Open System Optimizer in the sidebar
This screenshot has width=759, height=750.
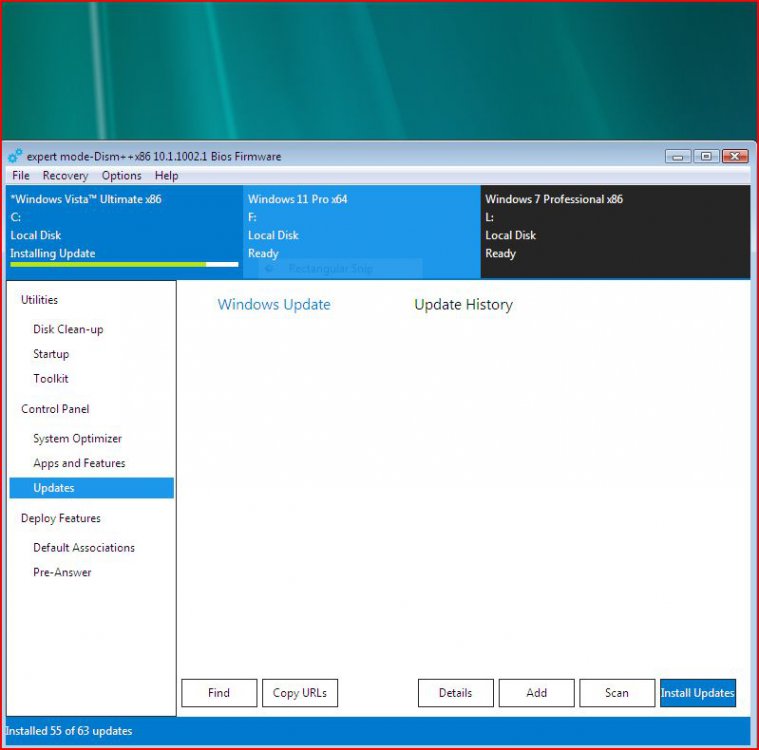point(77,439)
